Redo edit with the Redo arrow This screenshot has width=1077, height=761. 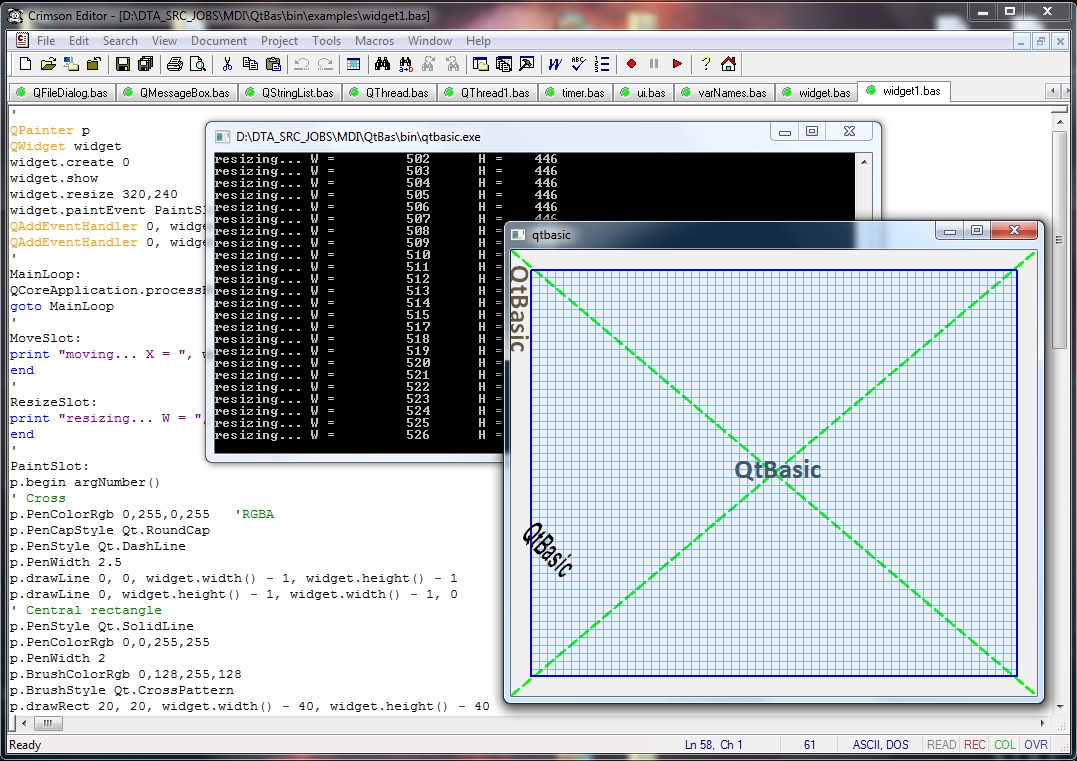tap(325, 64)
